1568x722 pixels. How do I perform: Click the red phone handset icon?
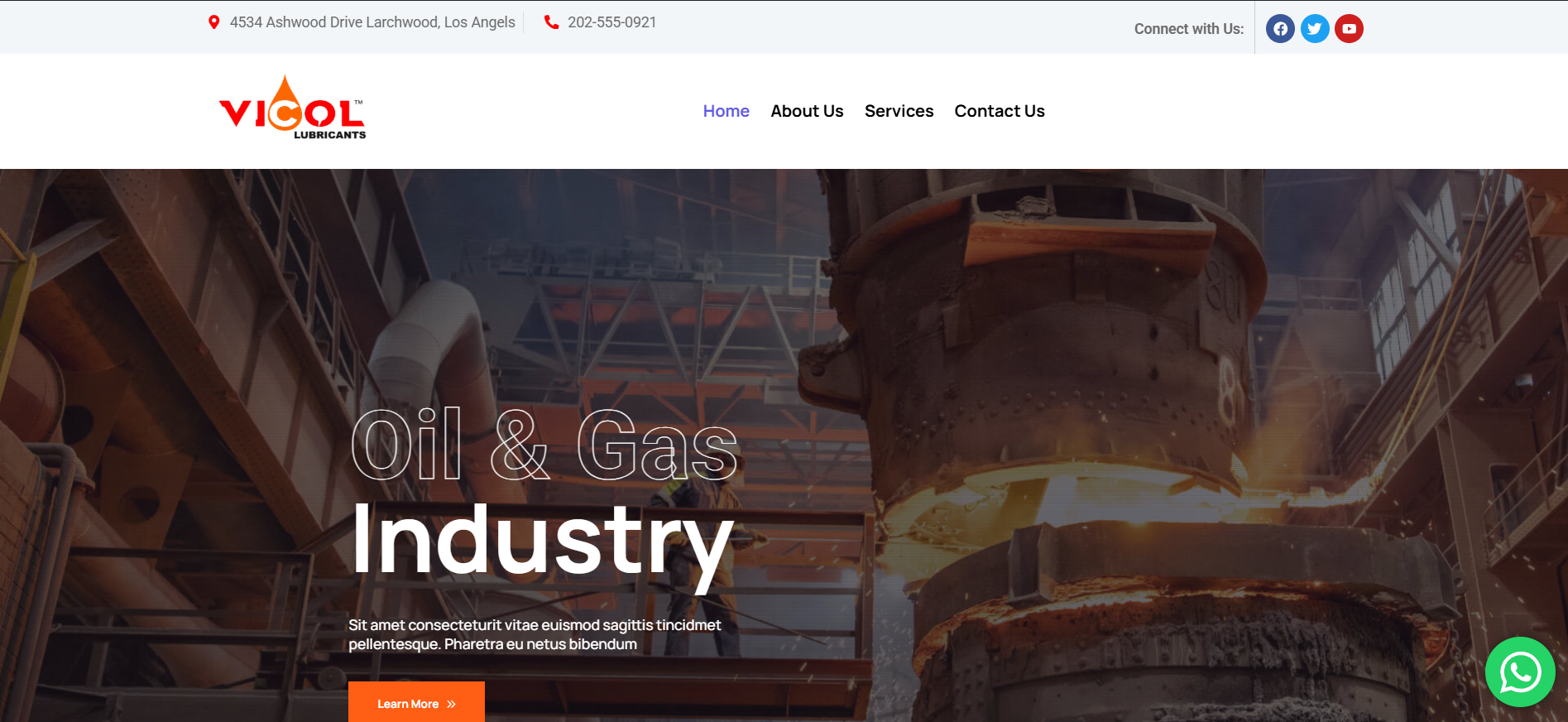(551, 22)
